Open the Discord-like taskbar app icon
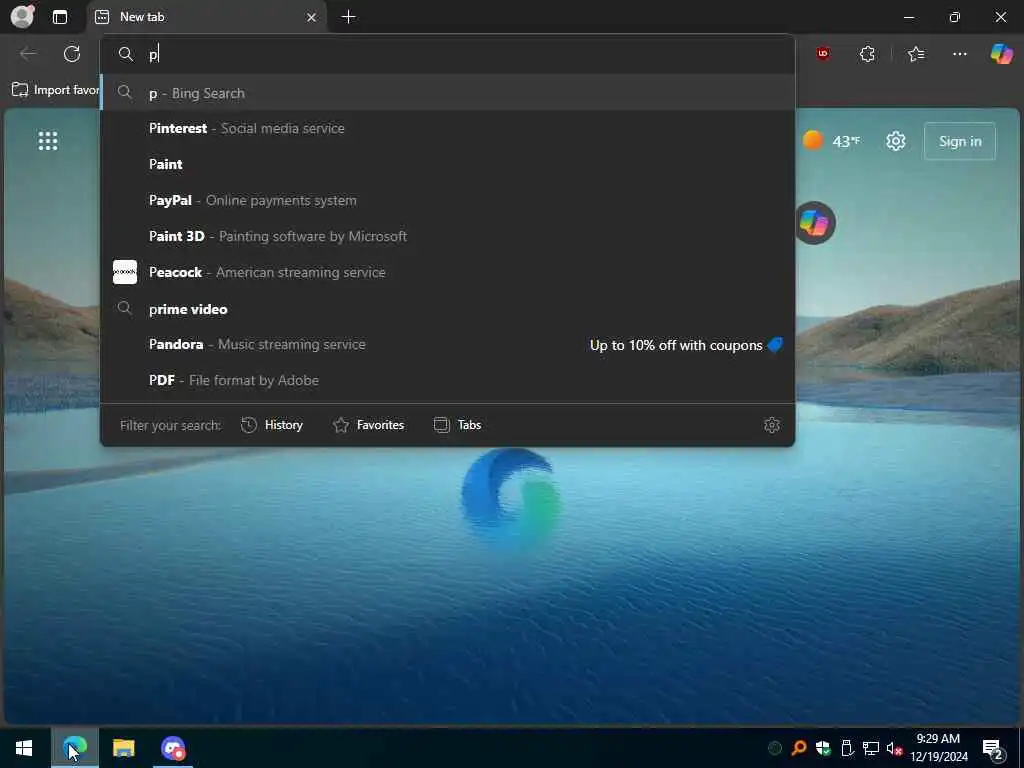The height and width of the screenshot is (768, 1024). pyautogui.click(x=173, y=748)
